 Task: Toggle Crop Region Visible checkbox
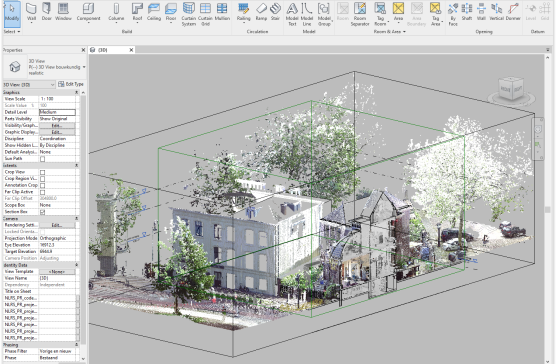click(43, 179)
